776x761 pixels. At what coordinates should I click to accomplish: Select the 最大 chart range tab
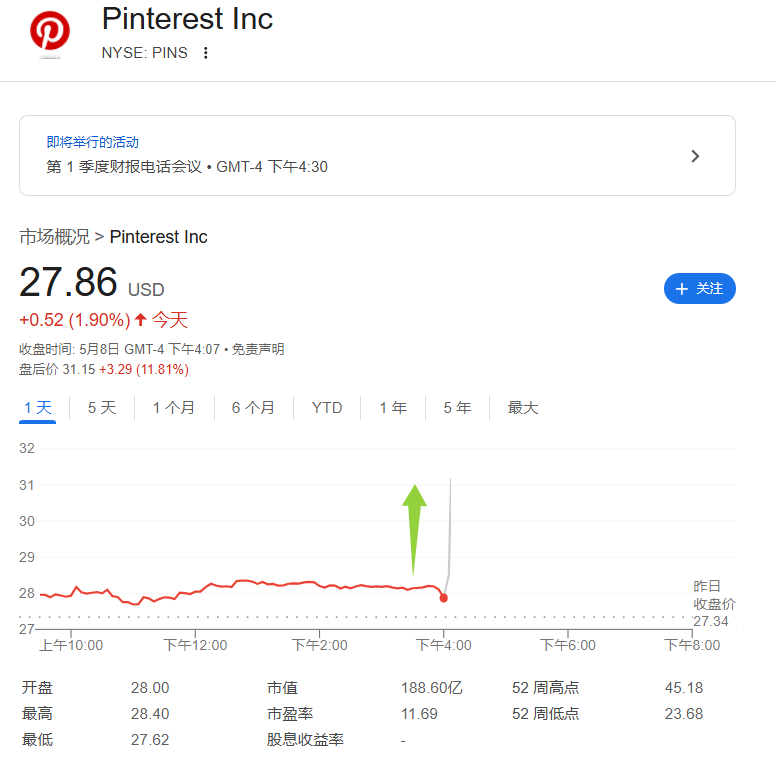pos(523,408)
